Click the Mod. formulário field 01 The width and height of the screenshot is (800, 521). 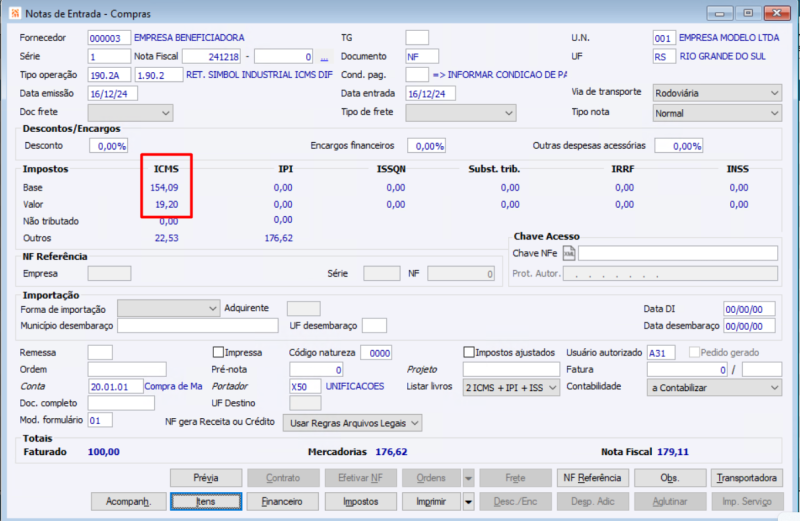pyautogui.click(x=100, y=420)
